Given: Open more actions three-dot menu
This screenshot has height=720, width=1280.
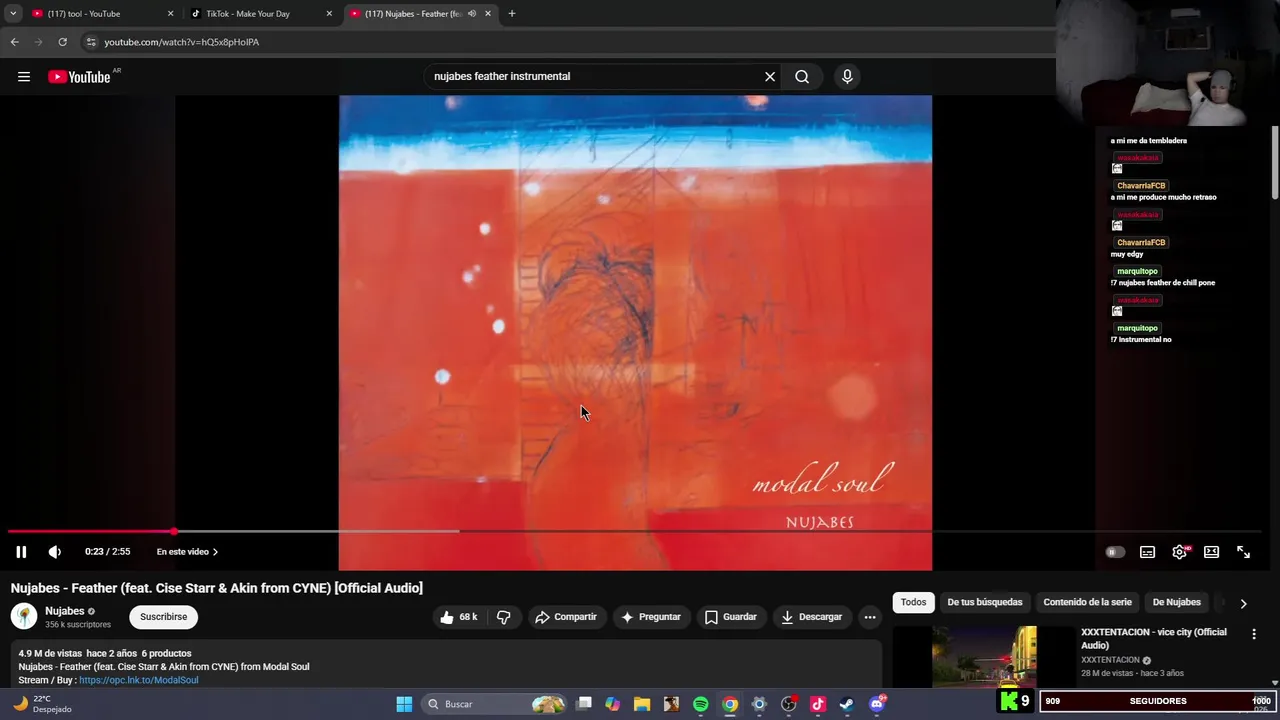Looking at the screenshot, I should pyautogui.click(x=870, y=617).
